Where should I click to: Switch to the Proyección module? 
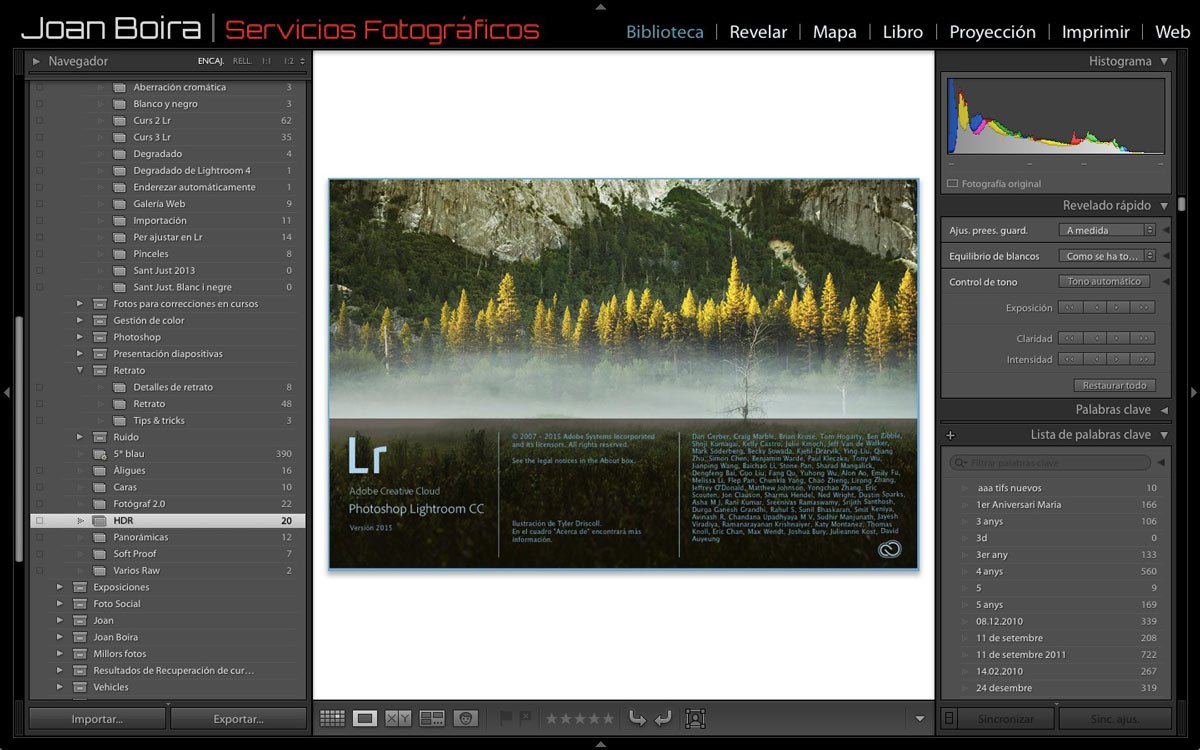coord(992,32)
